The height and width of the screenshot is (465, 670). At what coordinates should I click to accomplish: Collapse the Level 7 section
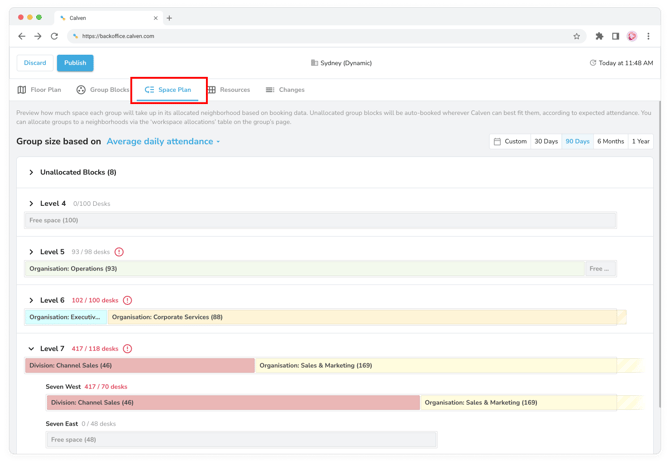point(31,349)
